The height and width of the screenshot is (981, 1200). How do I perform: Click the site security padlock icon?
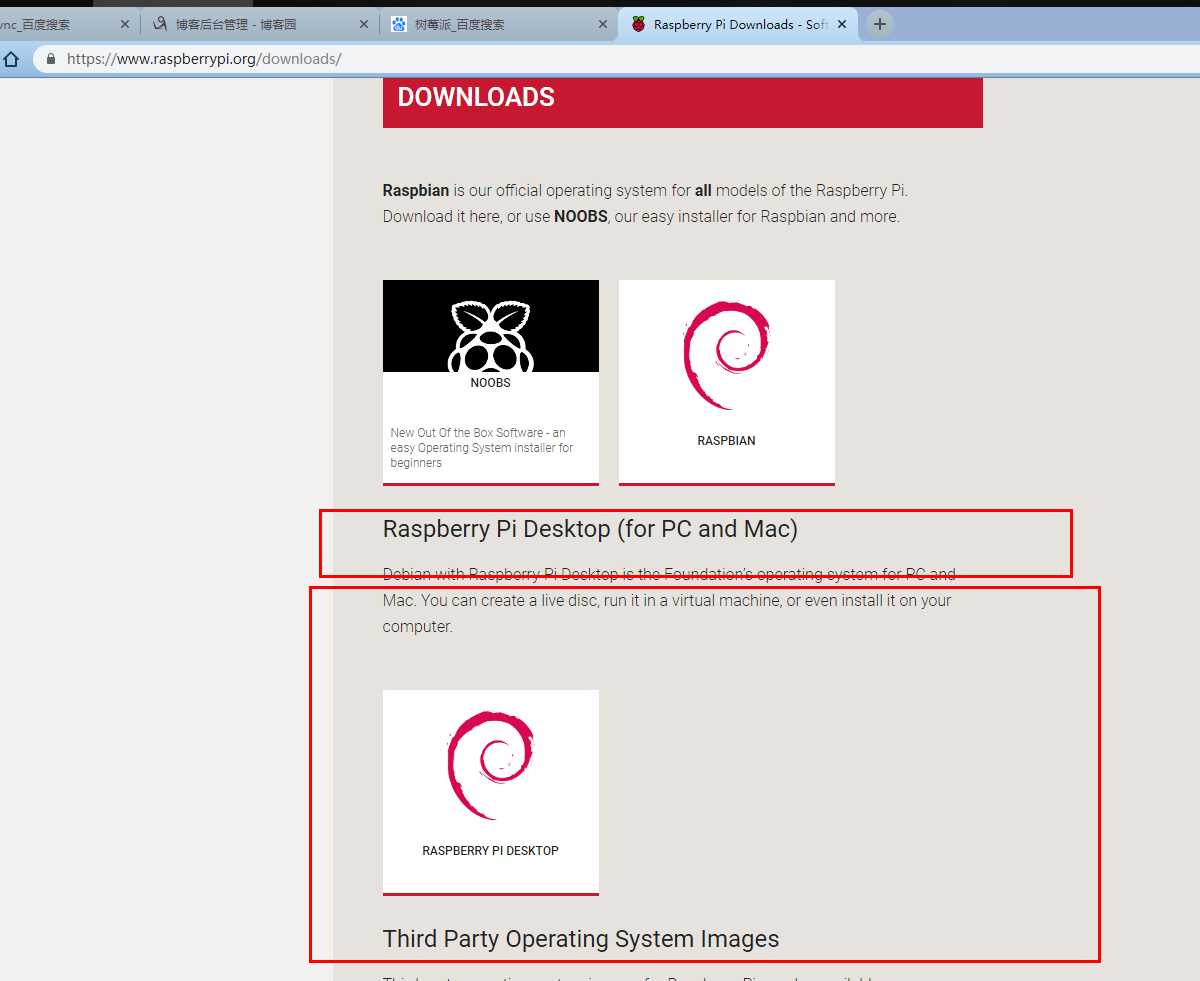click(52, 59)
